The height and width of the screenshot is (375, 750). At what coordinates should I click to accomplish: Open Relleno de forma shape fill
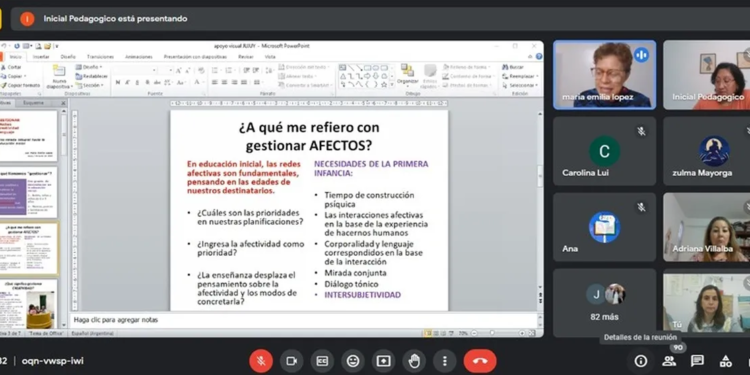point(467,67)
